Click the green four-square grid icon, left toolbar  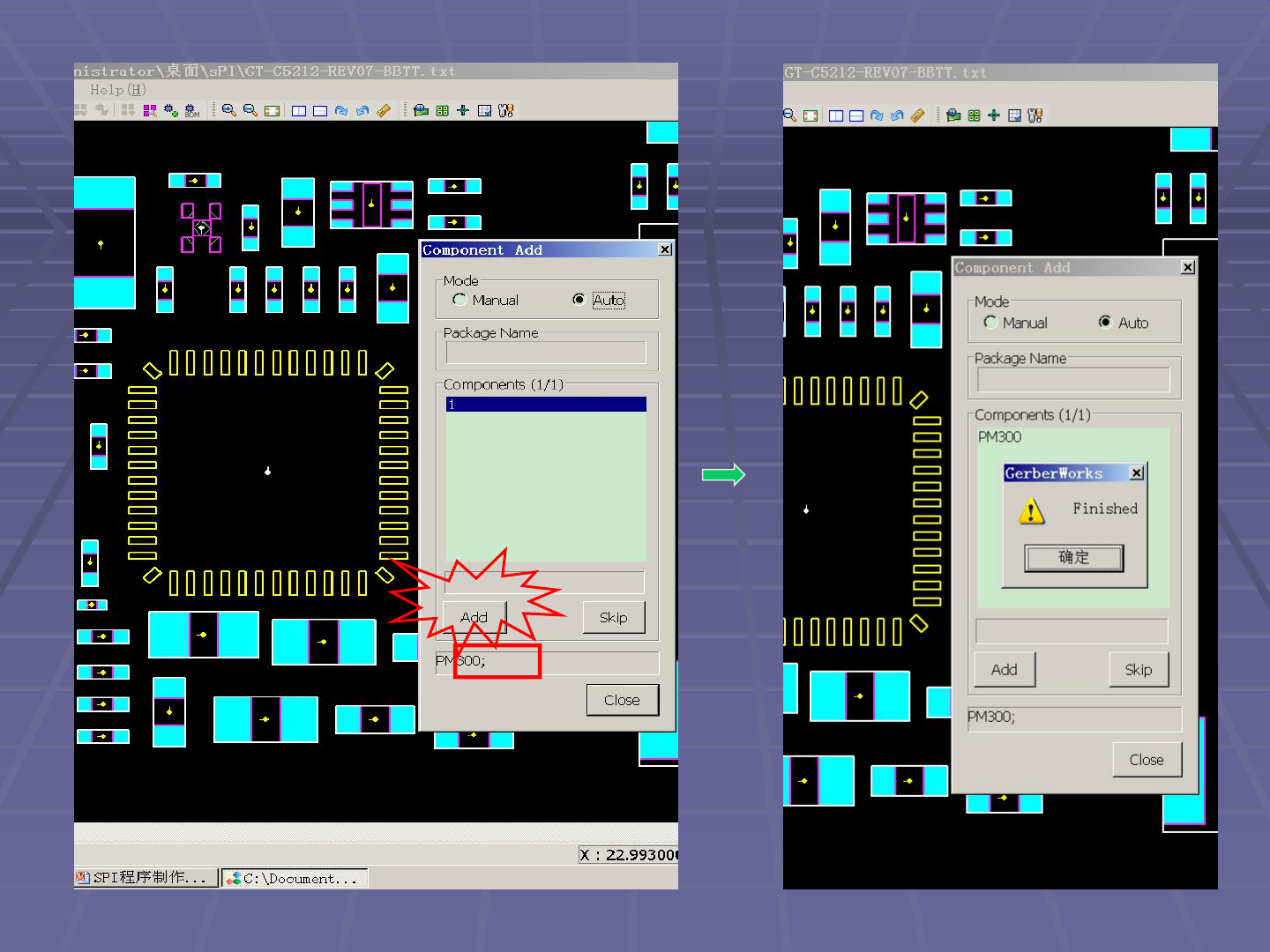(443, 110)
